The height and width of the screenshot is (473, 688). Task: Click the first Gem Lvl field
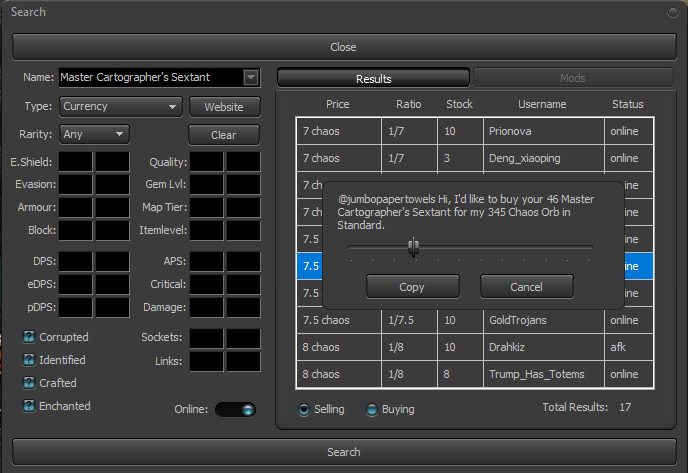[x=207, y=185]
